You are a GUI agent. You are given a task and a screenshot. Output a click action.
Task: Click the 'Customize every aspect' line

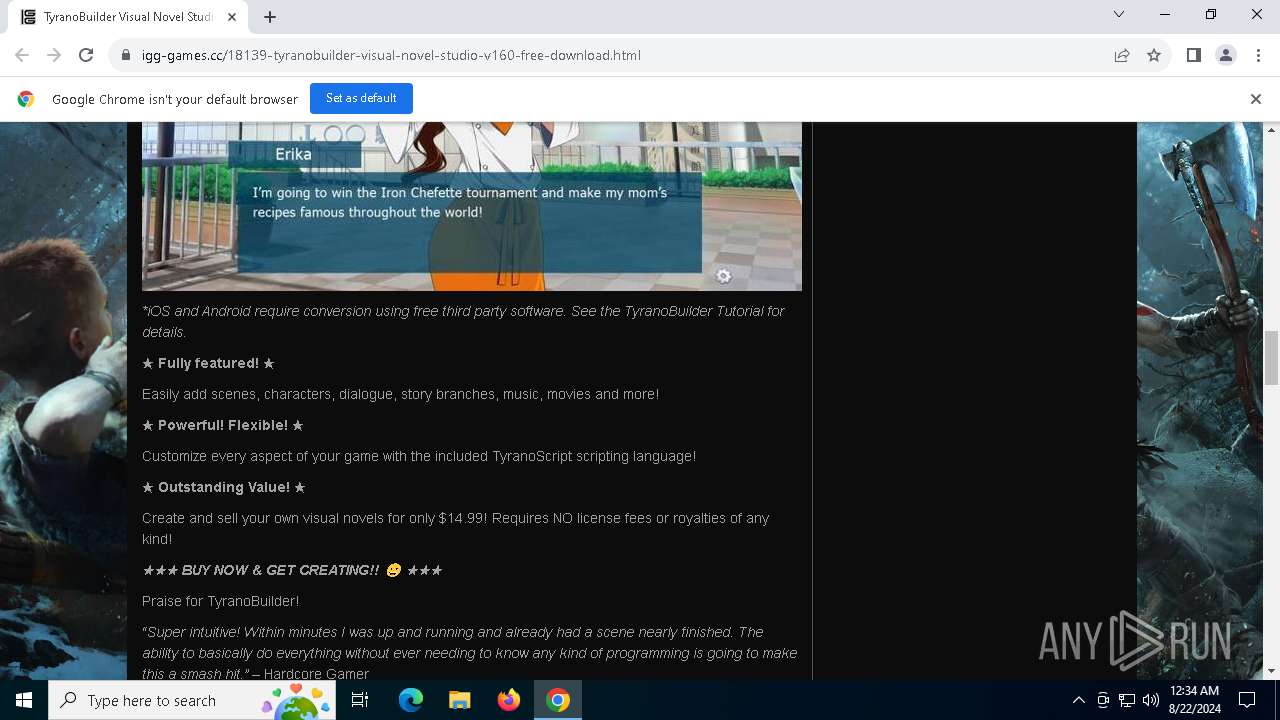click(419, 456)
